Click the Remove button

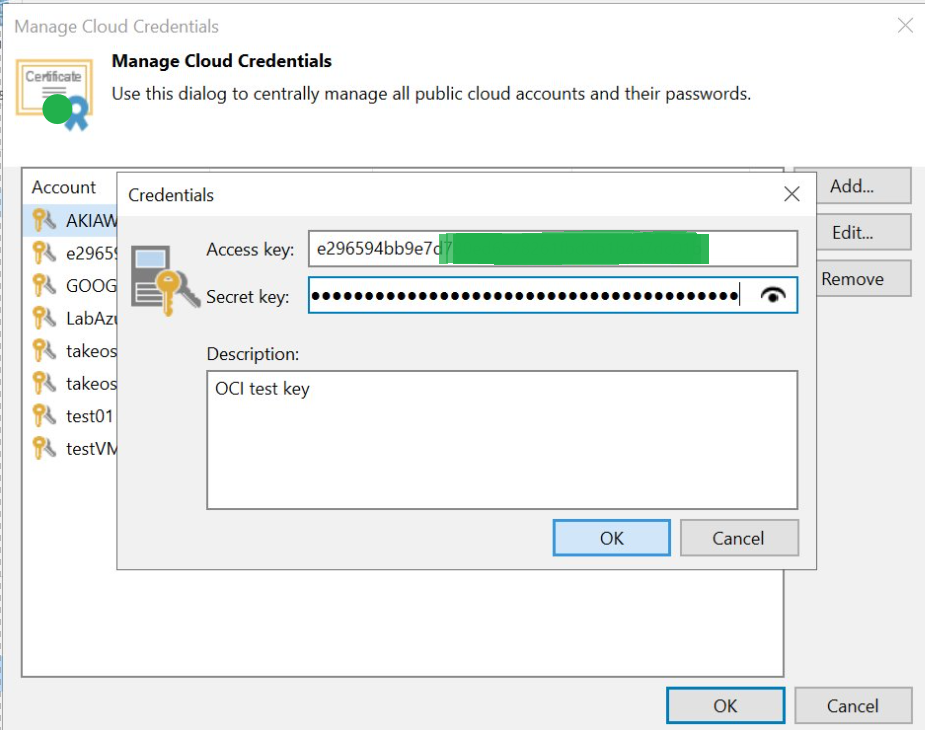pos(852,279)
